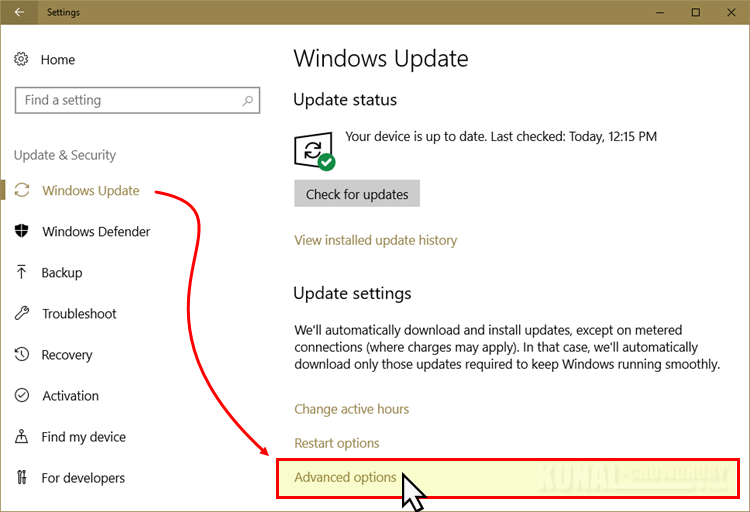The height and width of the screenshot is (512, 750).
Task: Open Windows Defender settings
Action: 96,232
